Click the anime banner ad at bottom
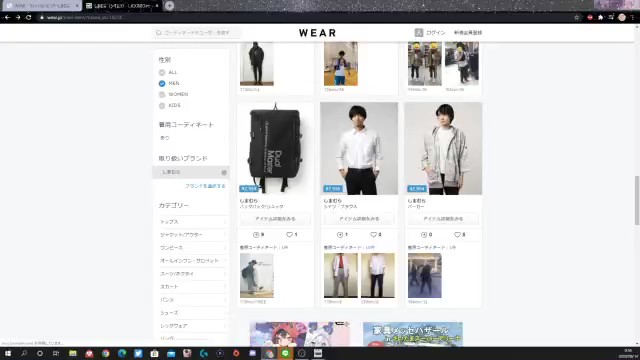Viewport: 640px width, 360px height. pyautogui.click(x=300, y=334)
